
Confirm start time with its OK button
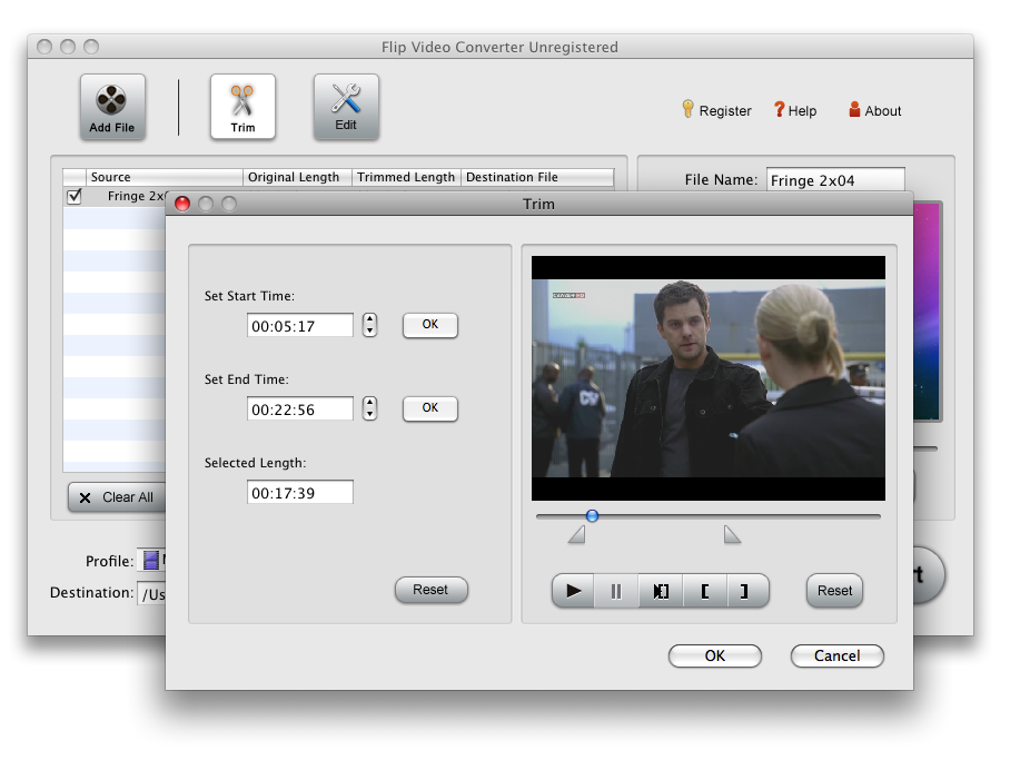pos(430,325)
